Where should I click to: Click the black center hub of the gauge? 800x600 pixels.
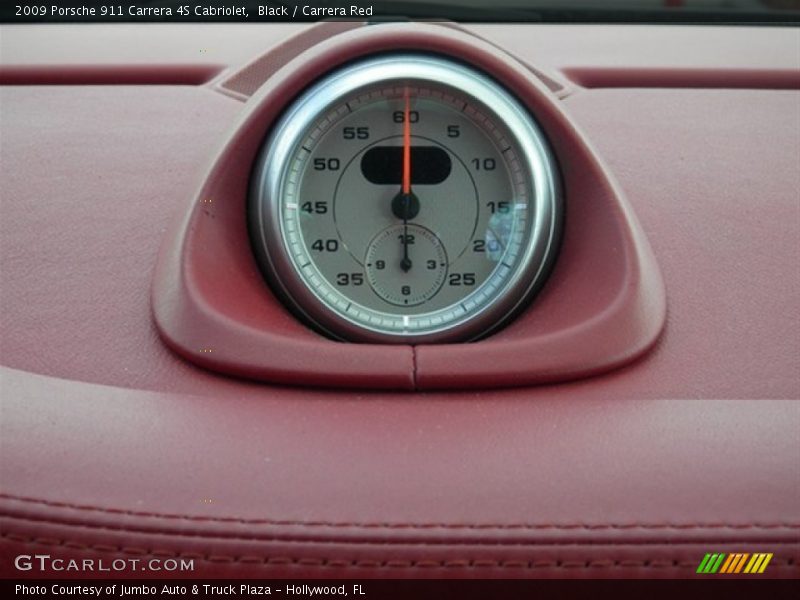pyautogui.click(x=406, y=205)
